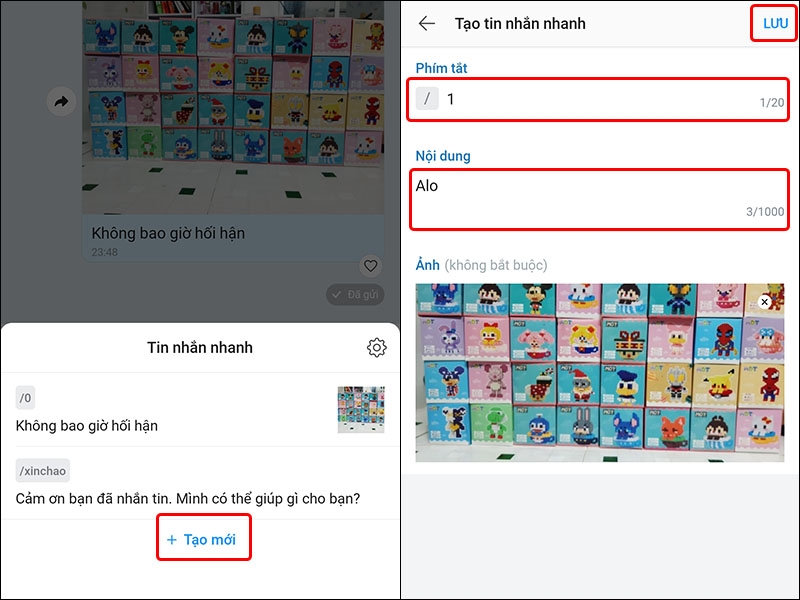Select the /0 quick message entry

[x=200, y=410]
